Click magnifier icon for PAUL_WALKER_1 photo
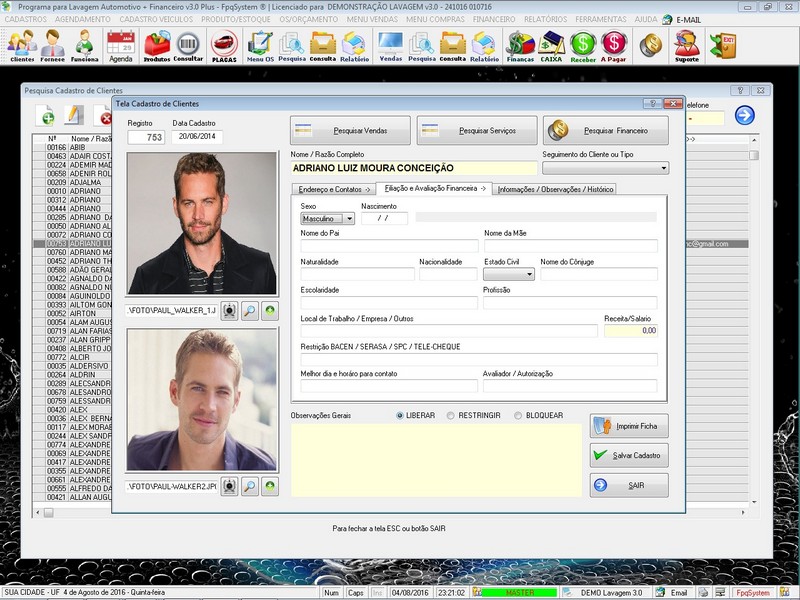Viewport: 800px width, 600px height. [249, 310]
